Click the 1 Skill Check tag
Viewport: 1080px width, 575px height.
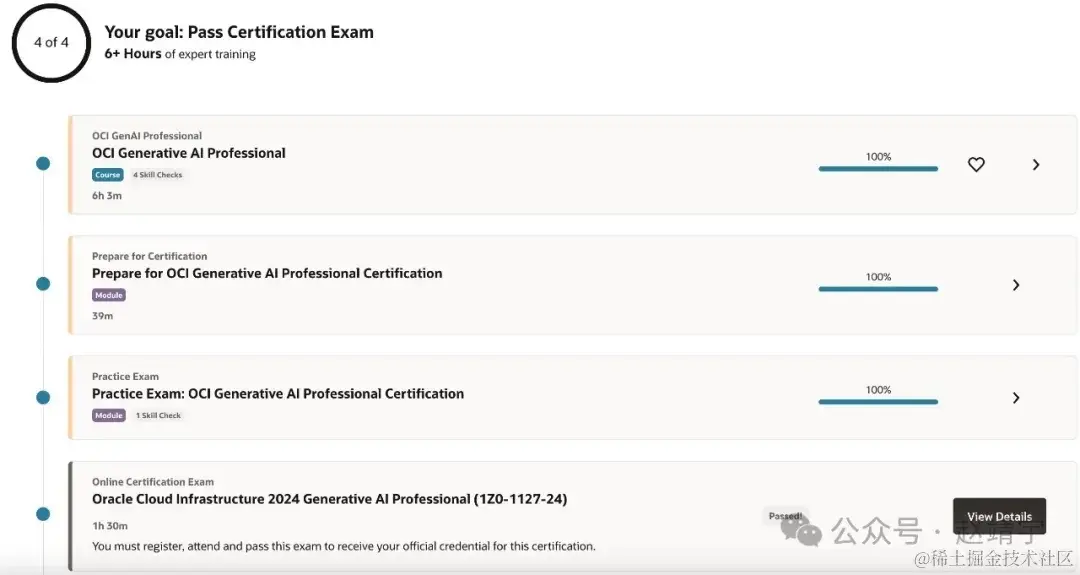[158, 415]
